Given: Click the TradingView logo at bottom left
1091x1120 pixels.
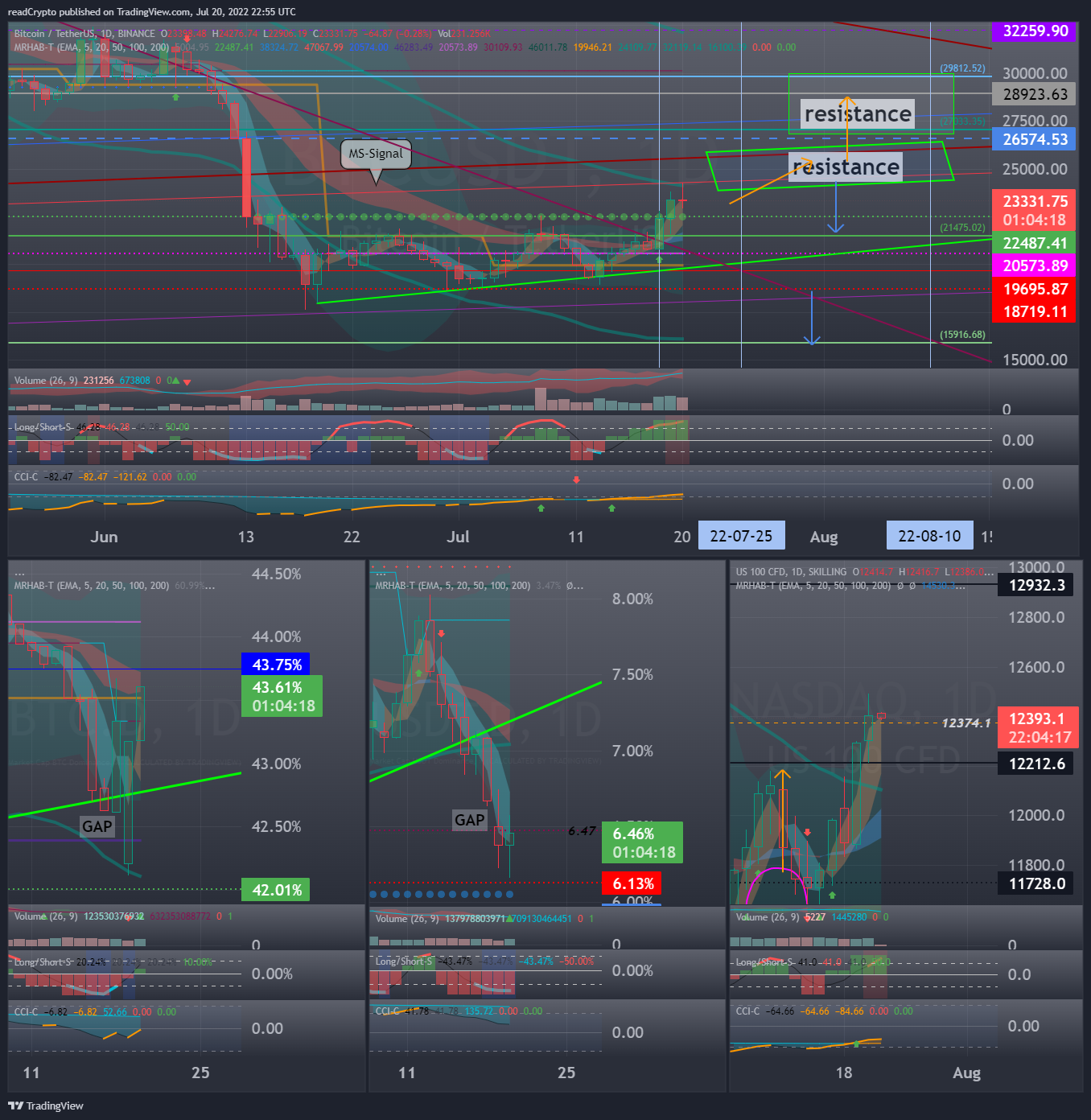Looking at the screenshot, I should (46, 1106).
